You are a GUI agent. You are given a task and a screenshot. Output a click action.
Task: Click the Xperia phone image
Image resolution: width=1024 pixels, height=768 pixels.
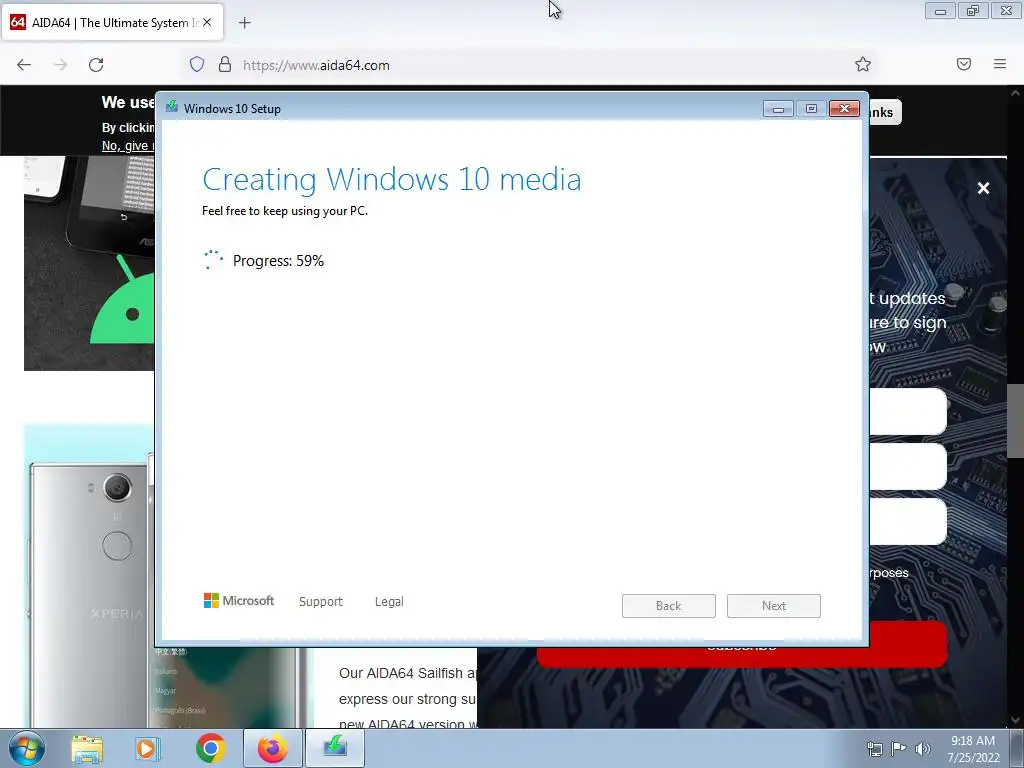89,576
